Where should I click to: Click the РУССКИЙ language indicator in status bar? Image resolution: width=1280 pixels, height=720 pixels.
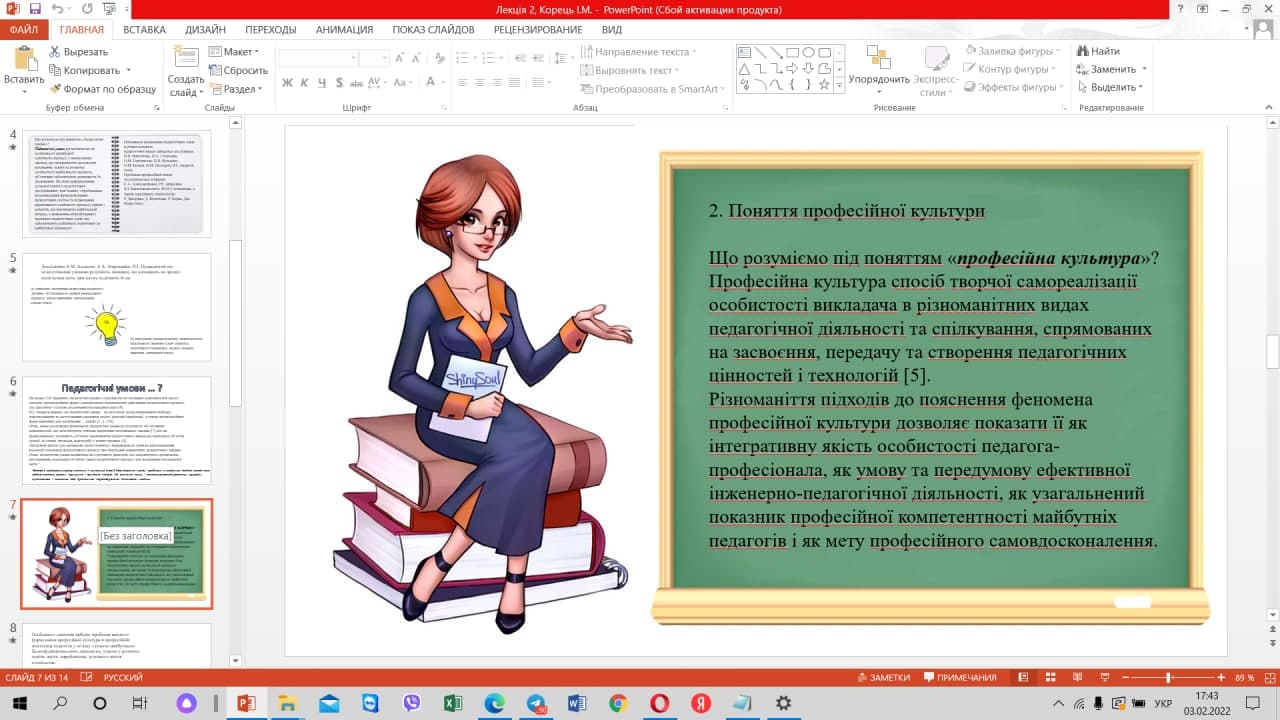point(123,677)
